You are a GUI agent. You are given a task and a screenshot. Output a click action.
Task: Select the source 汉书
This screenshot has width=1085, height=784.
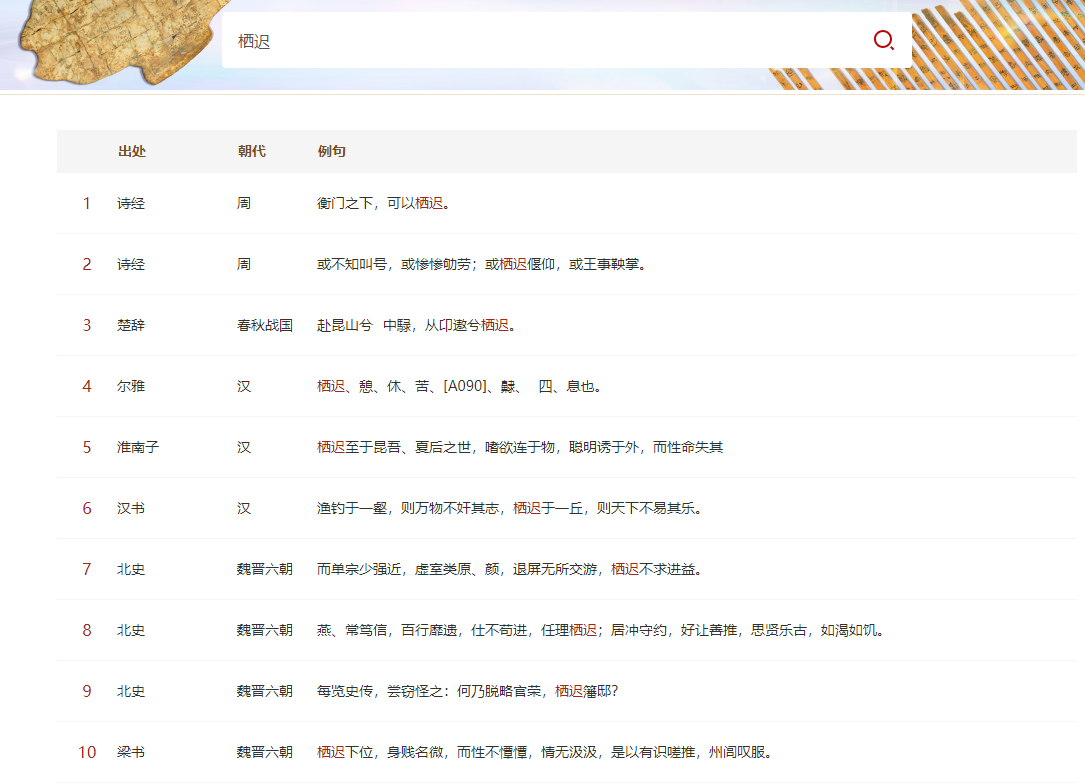click(131, 508)
